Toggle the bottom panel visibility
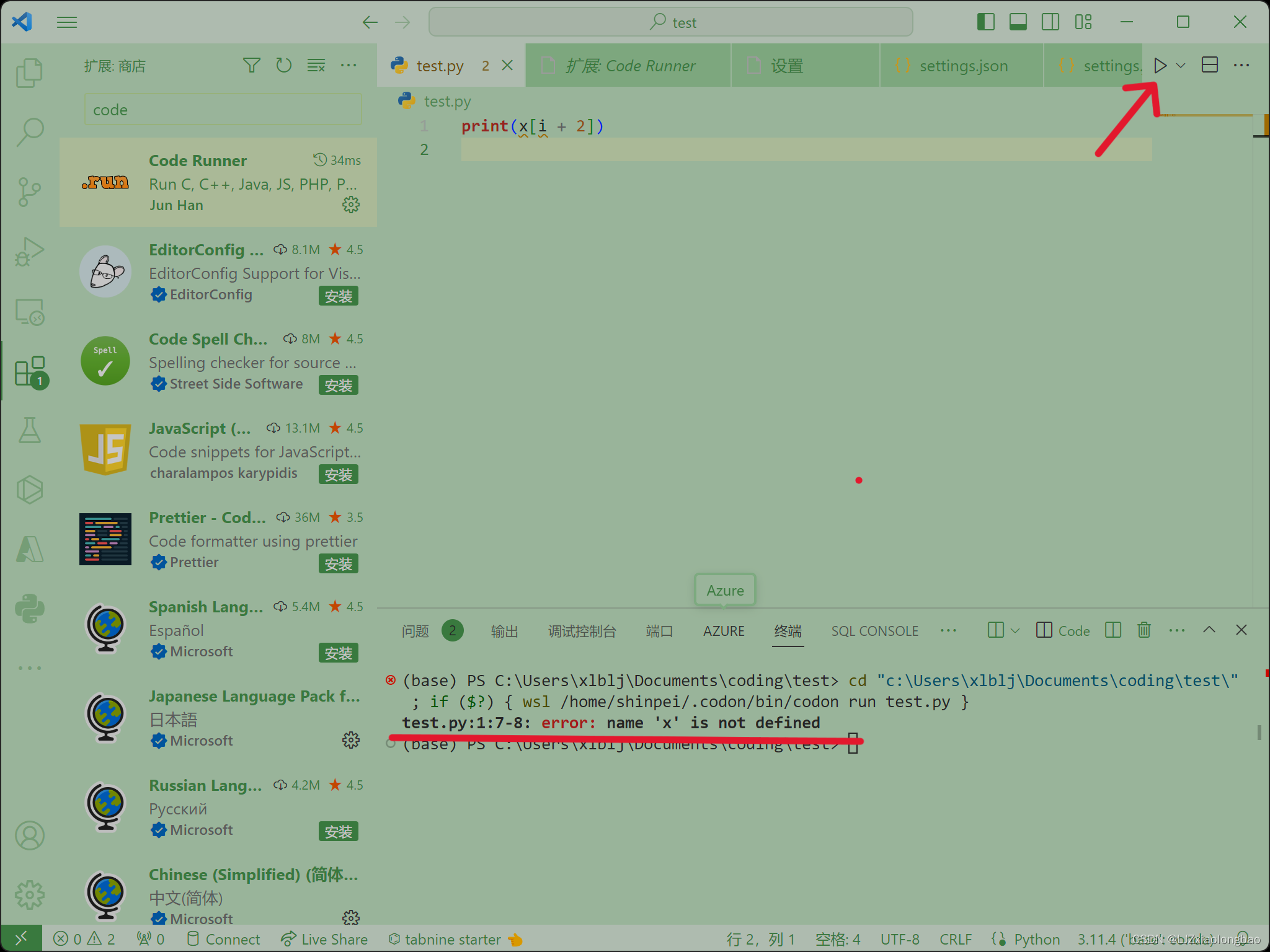 click(1018, 22)
